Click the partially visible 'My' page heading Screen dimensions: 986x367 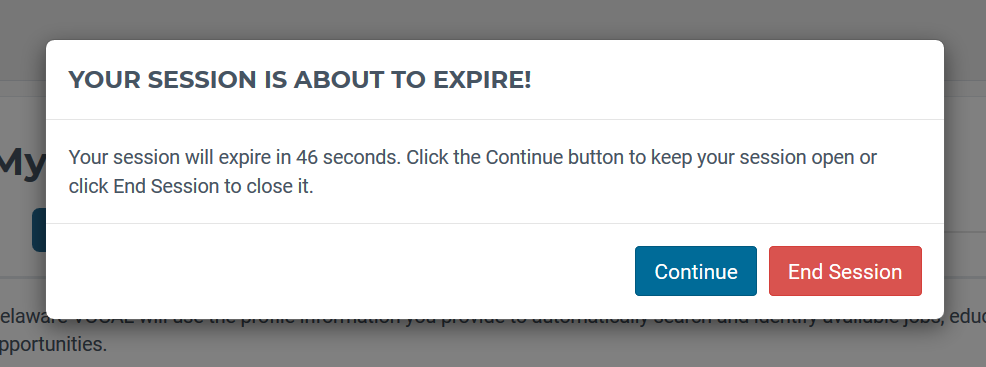click(23, 165)
